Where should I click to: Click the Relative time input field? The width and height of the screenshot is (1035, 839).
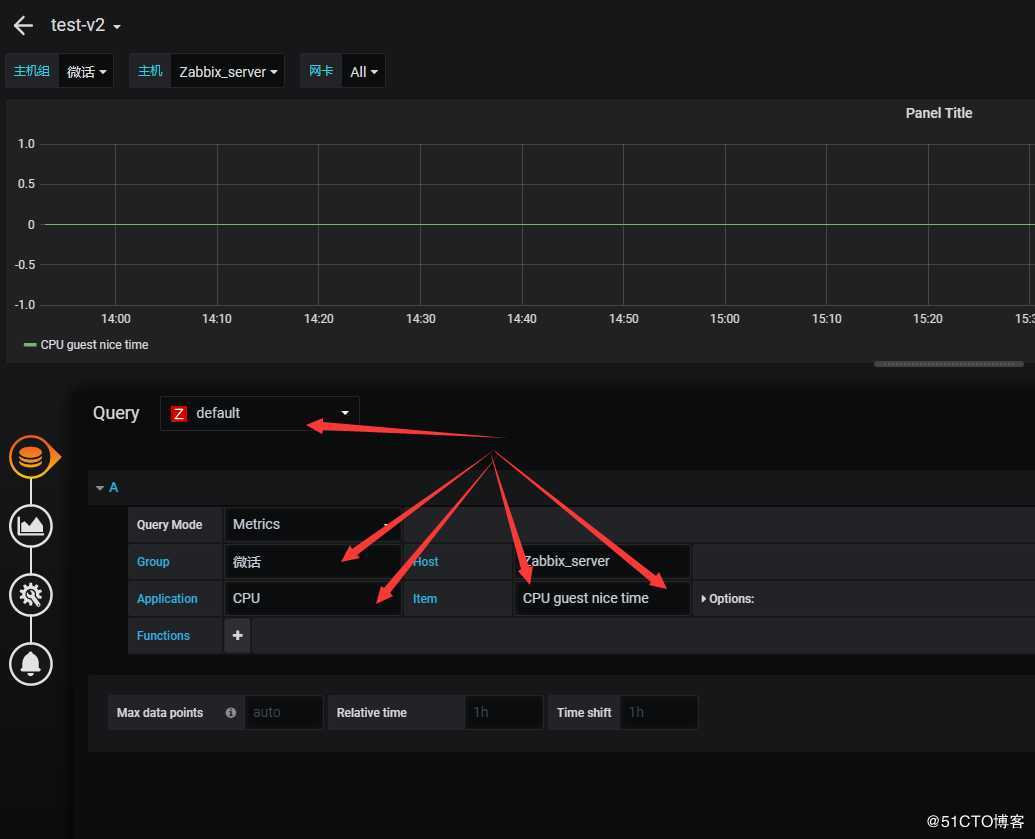click(x=504, y=712)
